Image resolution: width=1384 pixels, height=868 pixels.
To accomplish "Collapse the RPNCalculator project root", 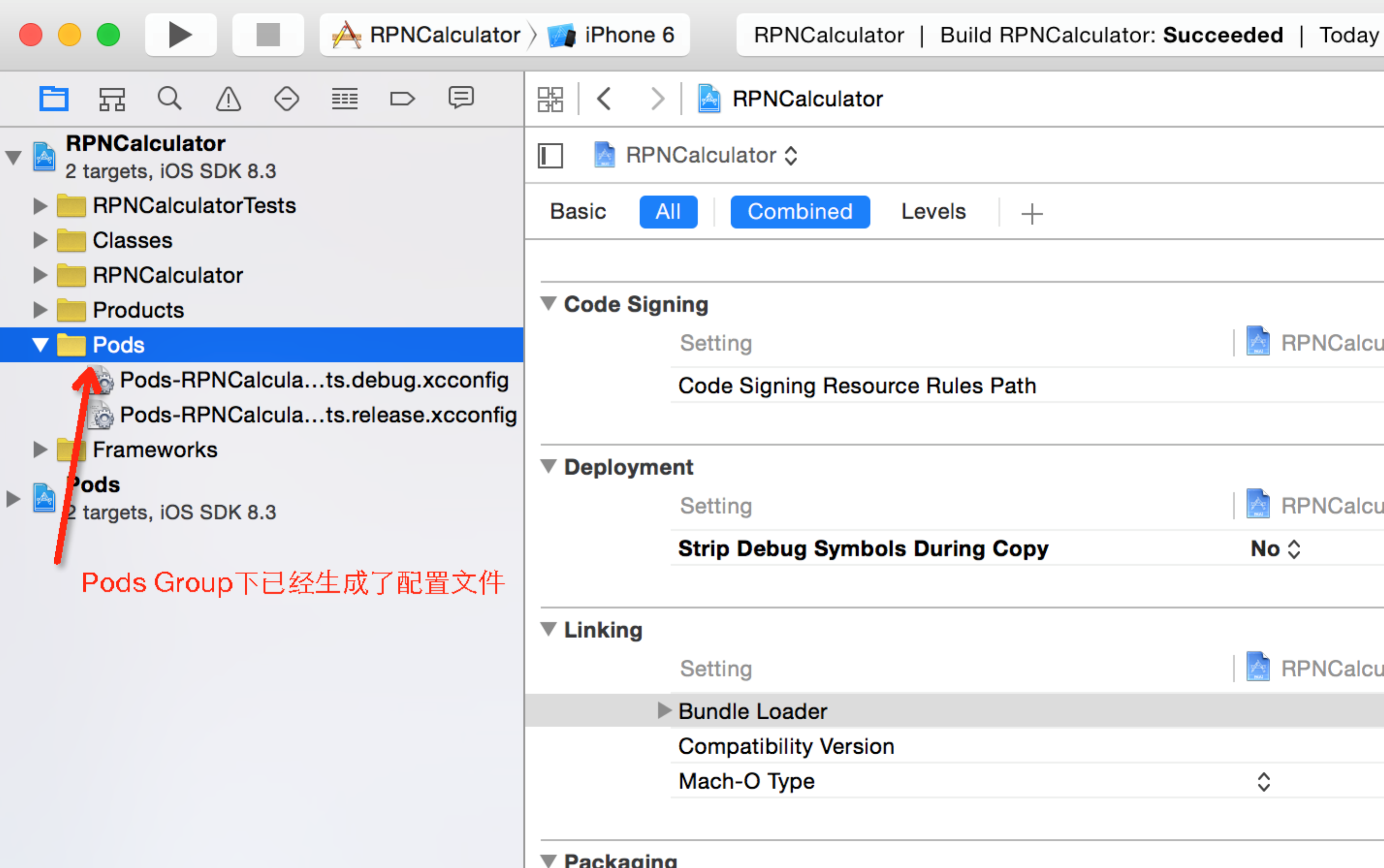I will pyautogui.click(x=13, y=157).
